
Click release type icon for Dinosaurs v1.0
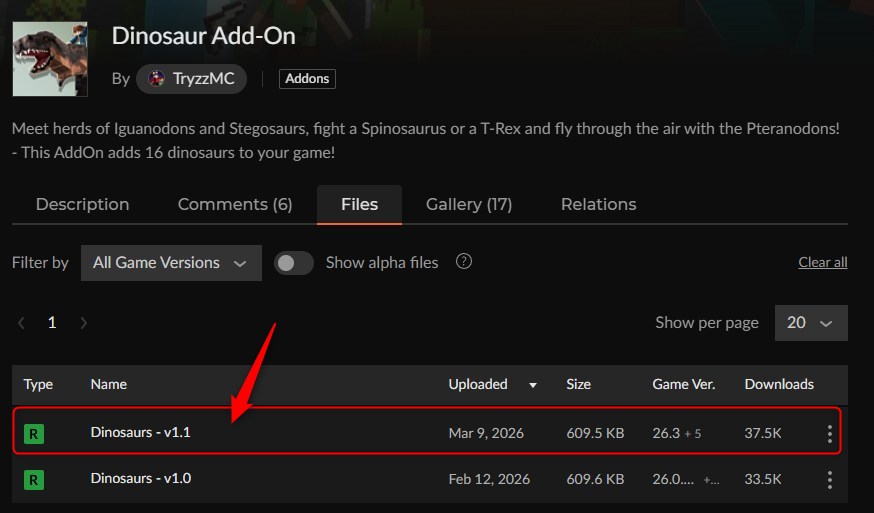pyautogui.click(x=34, y=480)
